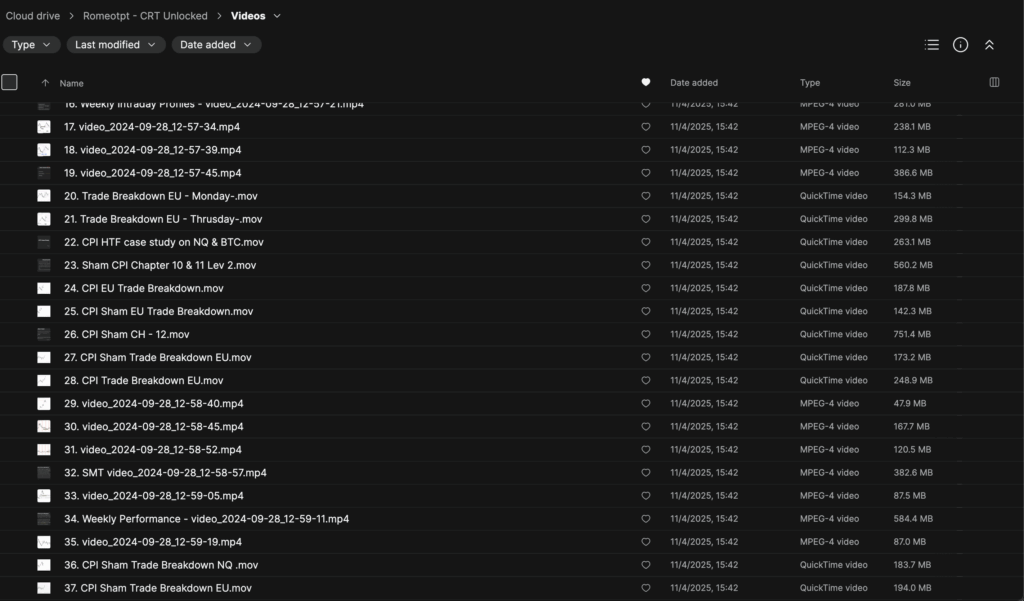Open column settings icon in header
1024x601 pixels.
pos(994,83)
